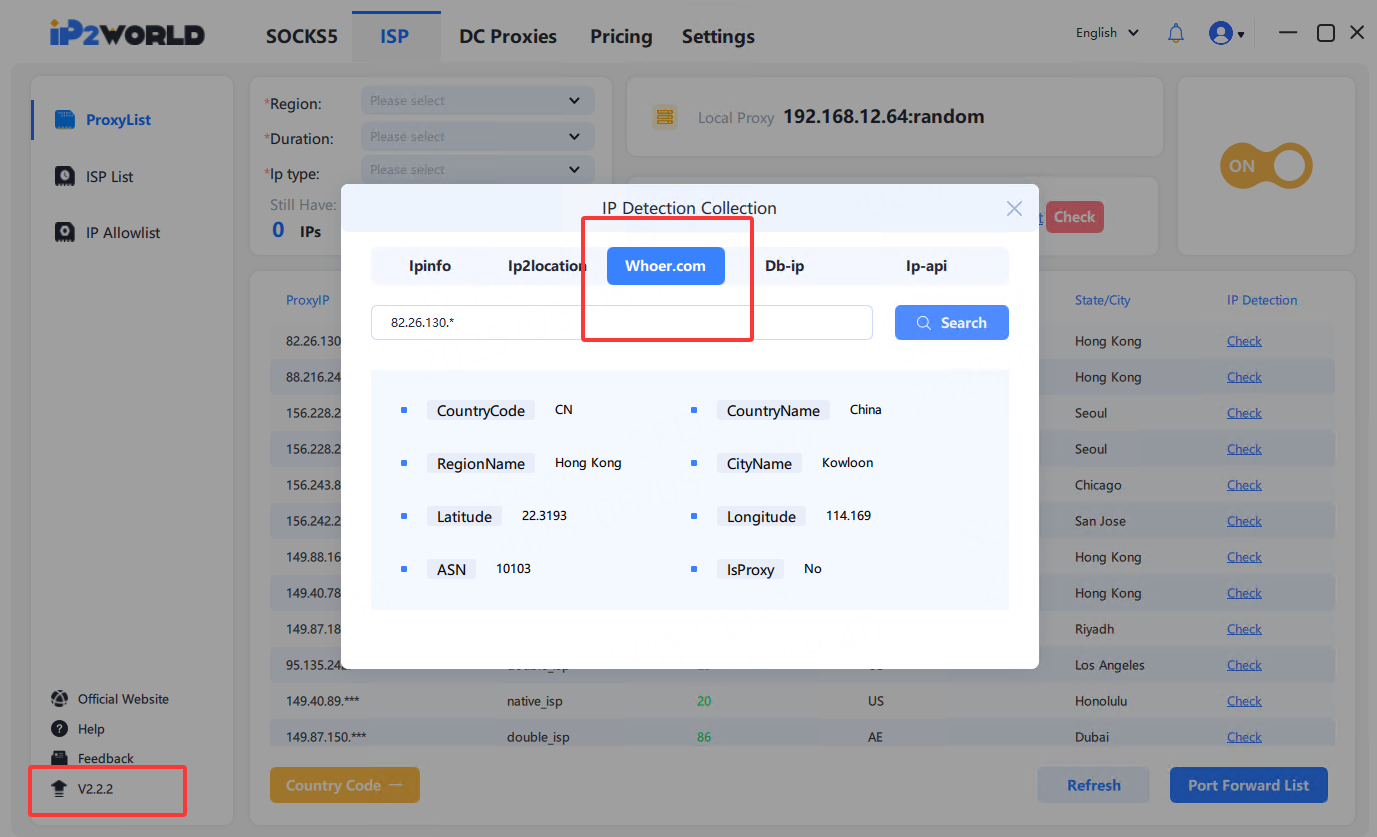Click Check link in Honolulu row
Viewport: 1377px width, 837px height.
tap(1244, 701)
